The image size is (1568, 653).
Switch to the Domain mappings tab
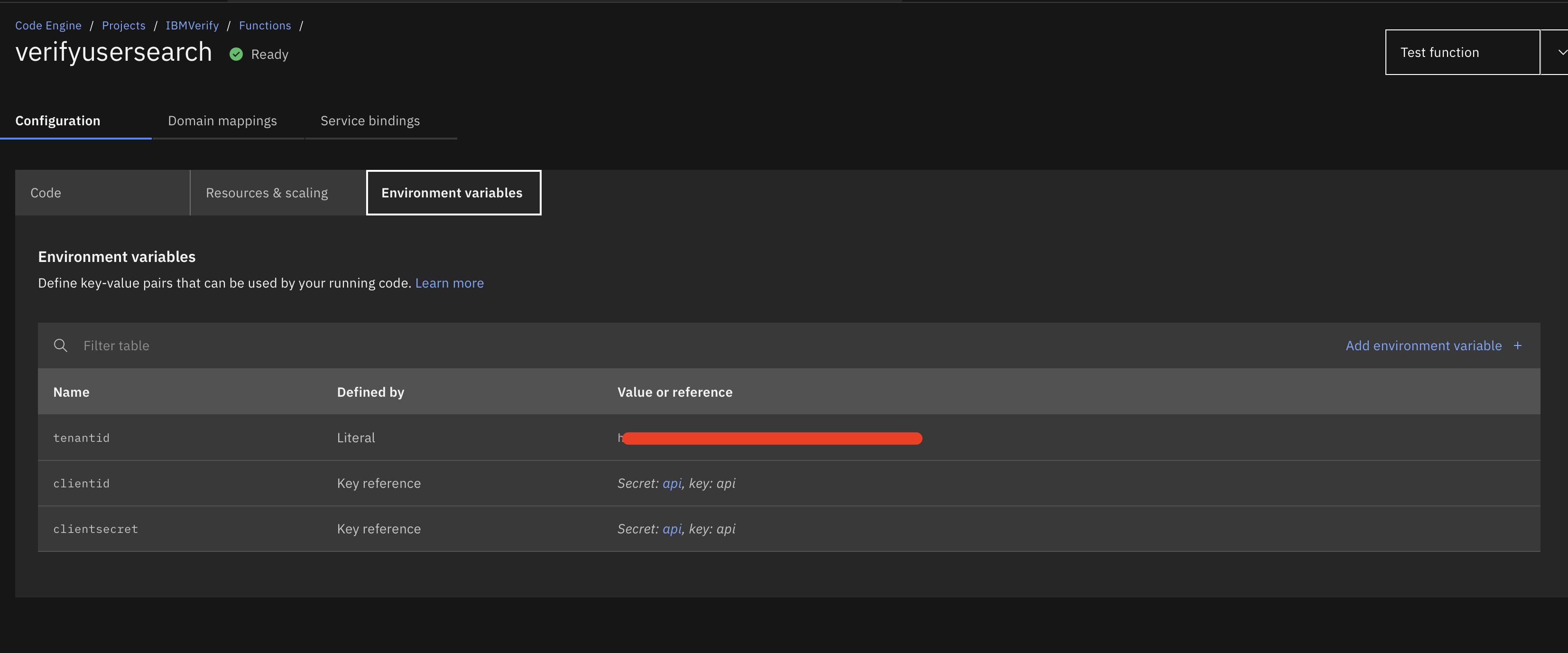pyautogui.click(x=222, y=121)
